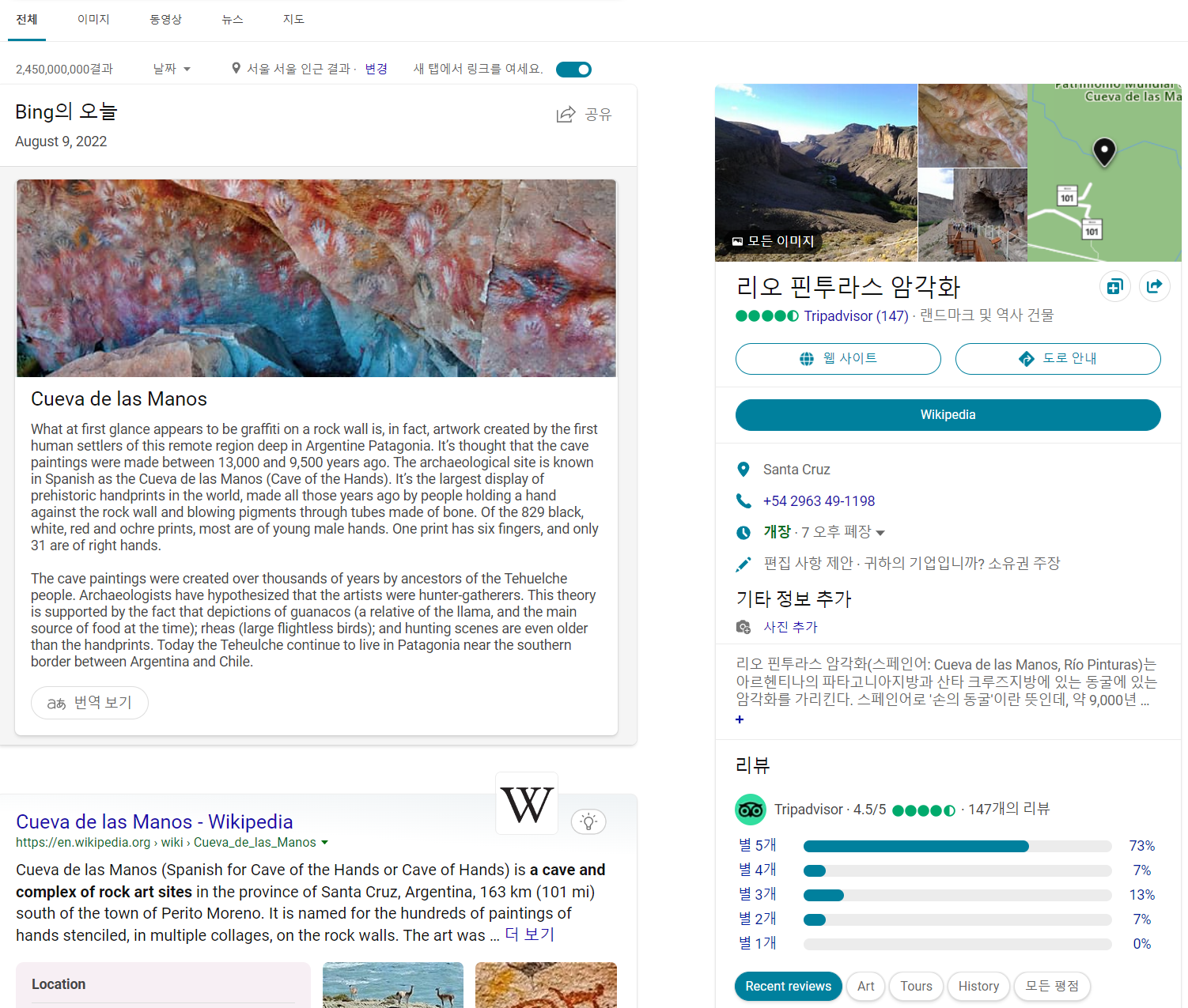
Task: Open the orange rock art thumbnail below Wikipedia
Action: point(546,985)
